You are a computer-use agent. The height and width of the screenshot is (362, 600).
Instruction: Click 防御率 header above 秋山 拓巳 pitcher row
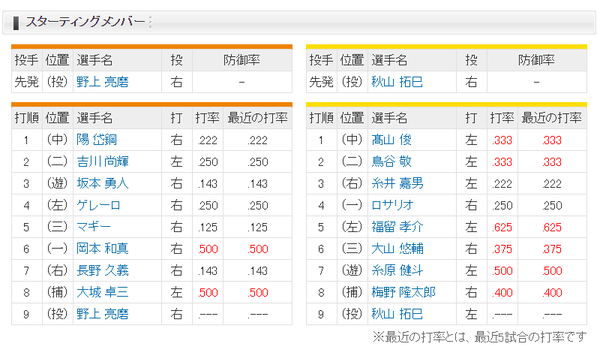pyautogui.click(x=536, y=60)
